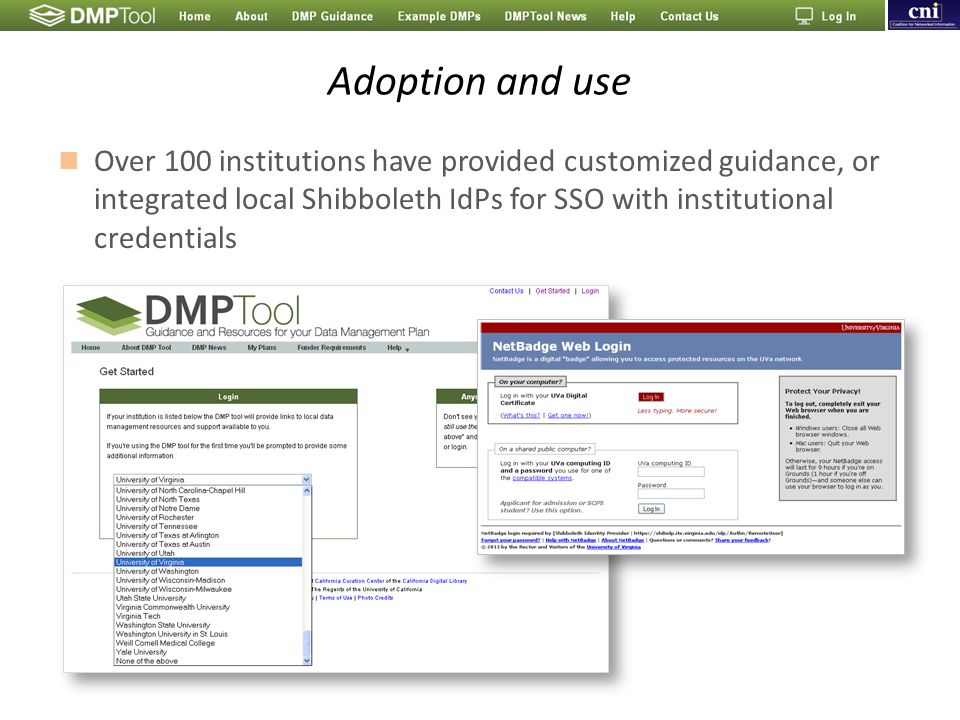Choose Yale University
Viewport: 960px width, 720px height.
click(141, 652)
